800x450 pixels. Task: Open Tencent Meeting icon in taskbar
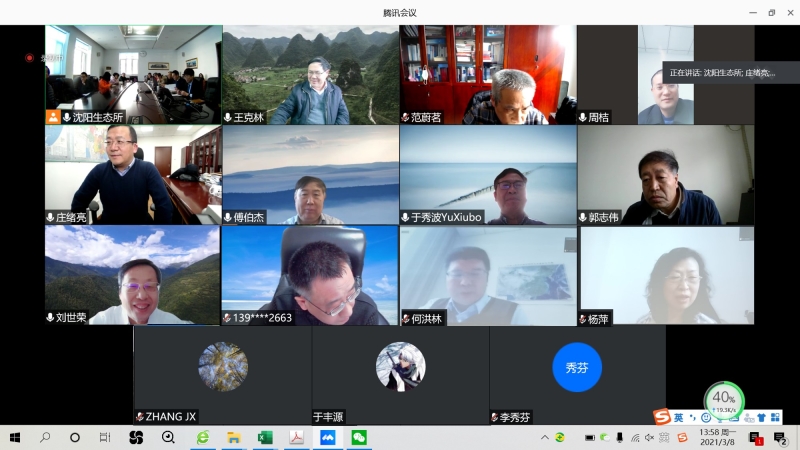tap(327, 438)
